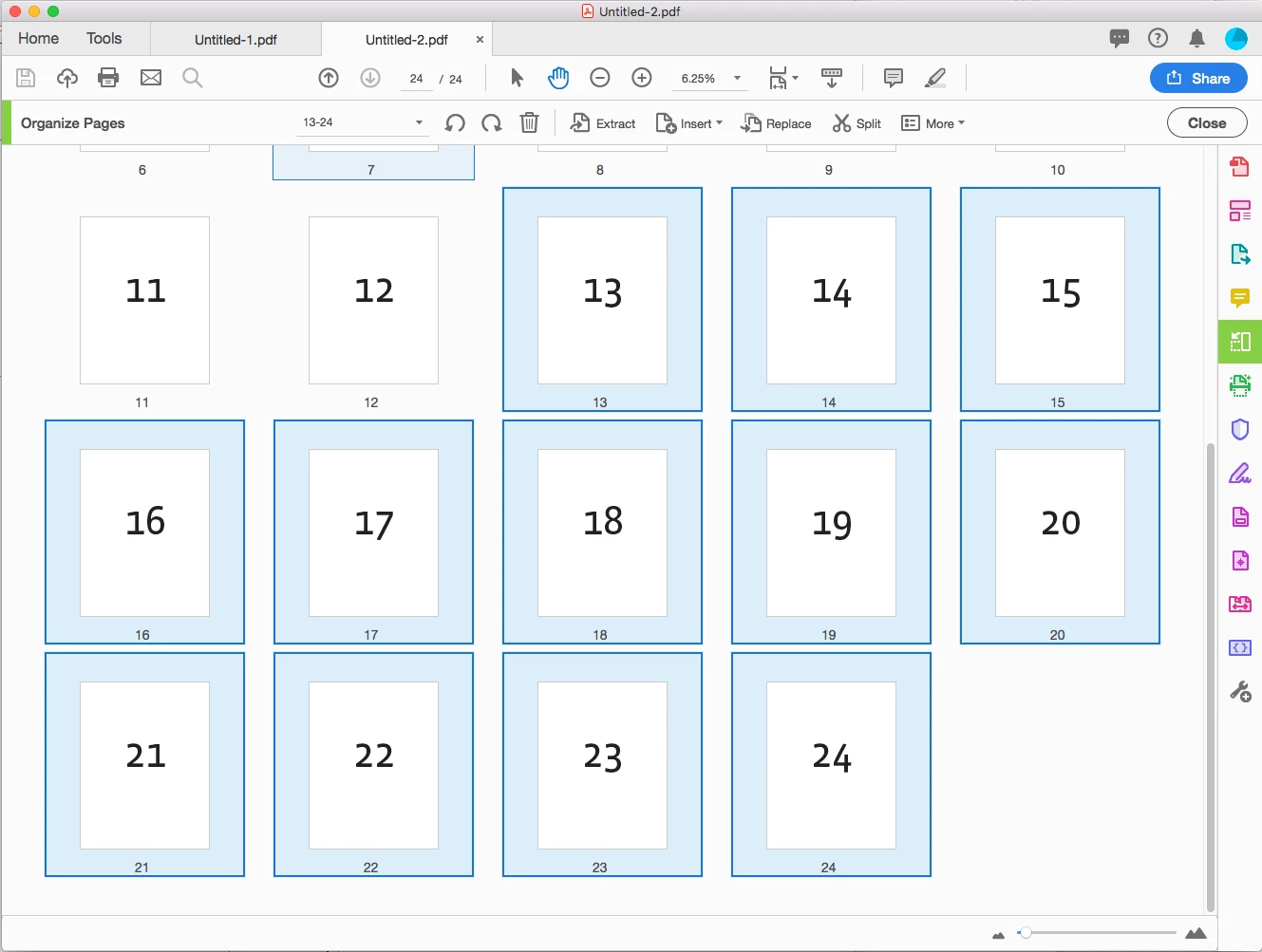Open notifications bell
Image resolution: width=1262 pixels, height=952 pixels.
1196,38
